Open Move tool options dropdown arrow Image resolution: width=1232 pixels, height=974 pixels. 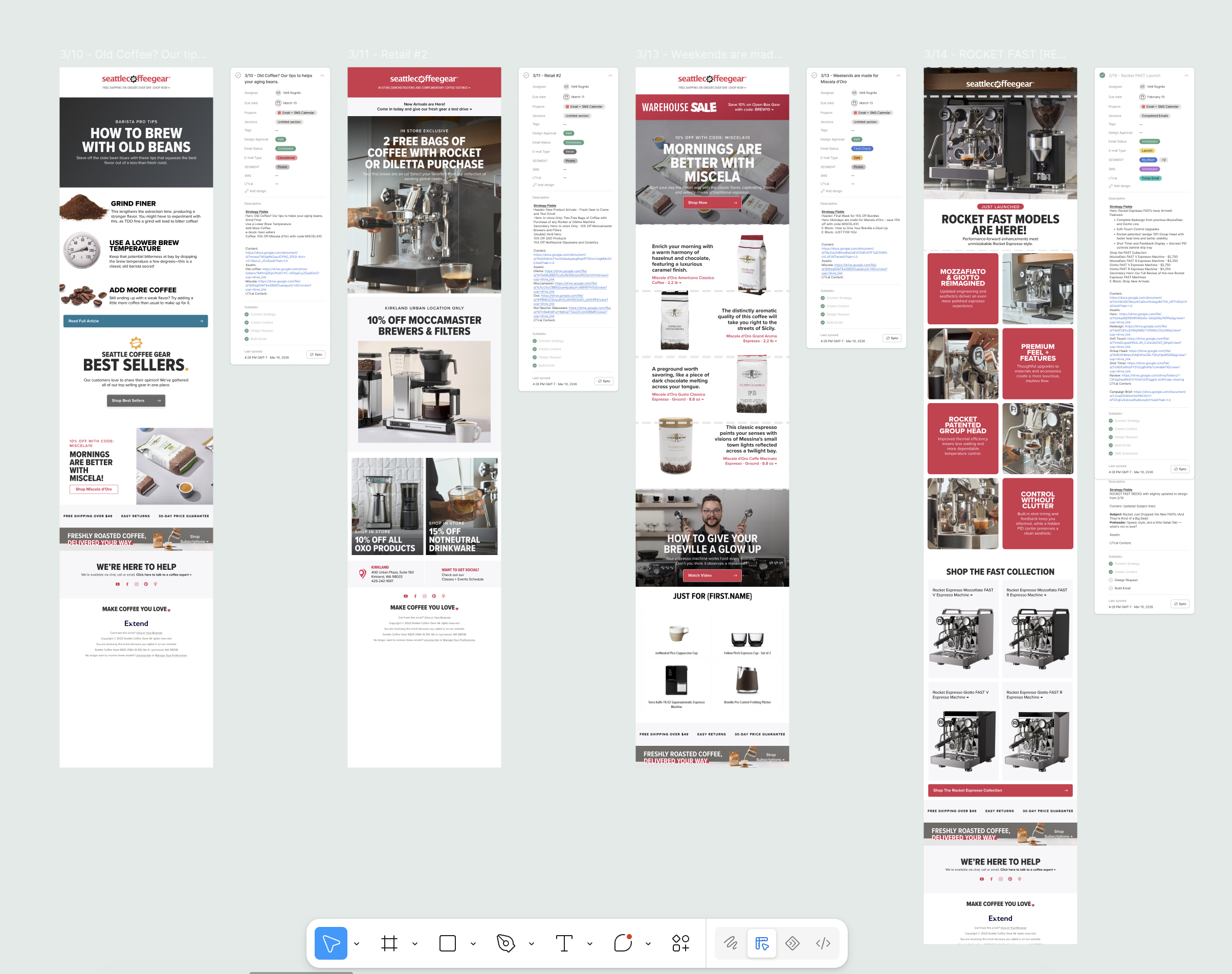click(x=357, y=944)
